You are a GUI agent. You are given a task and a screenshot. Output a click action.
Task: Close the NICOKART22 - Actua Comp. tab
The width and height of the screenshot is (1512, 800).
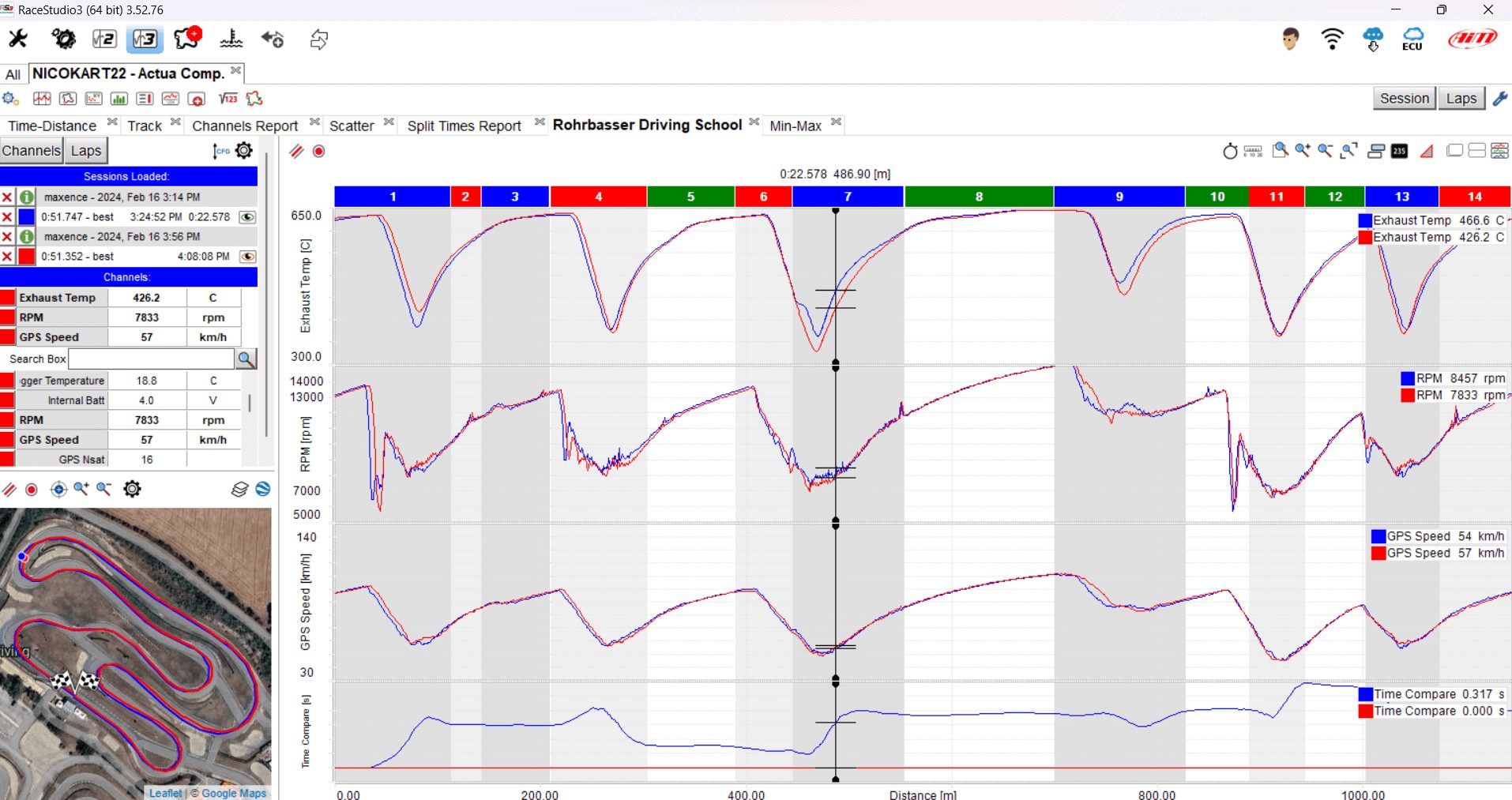pos(235,71)
